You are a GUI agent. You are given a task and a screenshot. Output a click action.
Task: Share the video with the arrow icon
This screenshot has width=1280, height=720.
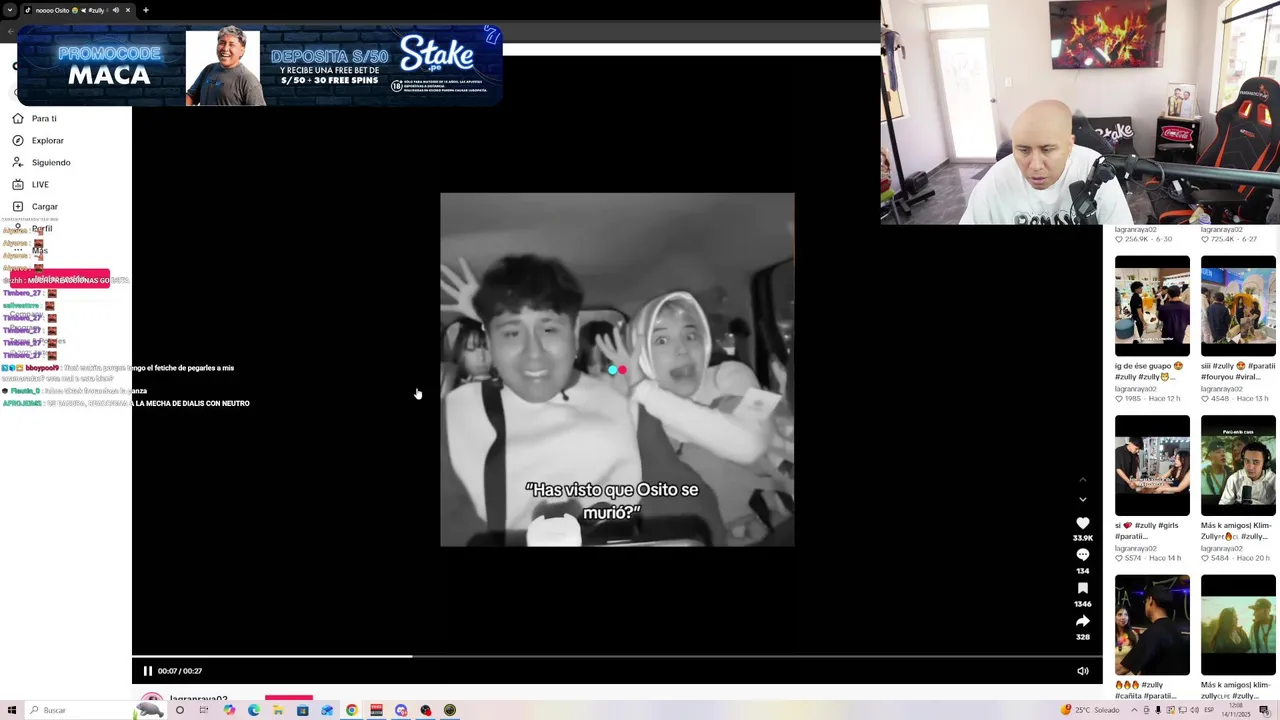[x=1082, y=621]
